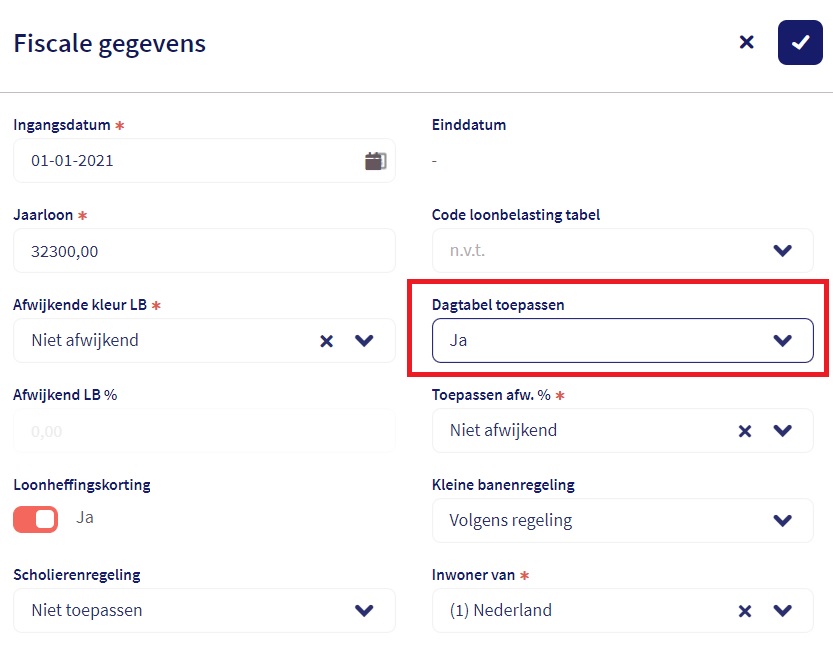This screenshot has width=833, height=645.
Task: Click into the Jaarloon input field
Action: pos(200,251)
